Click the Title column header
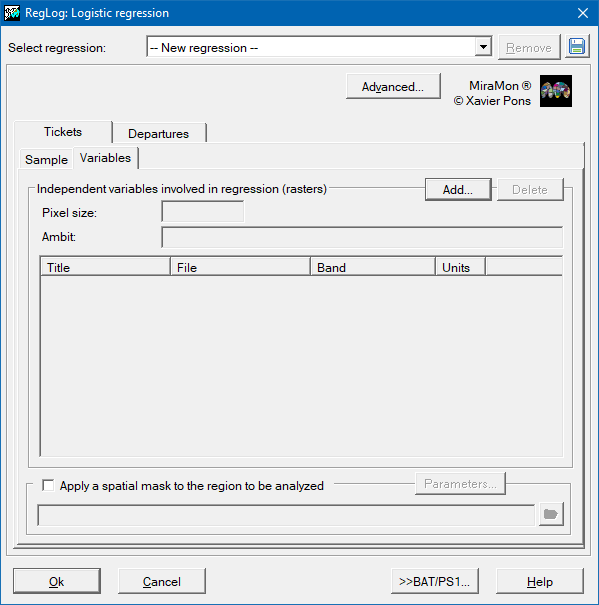Viewport: 599px width, 605px height. click(105, 267)
